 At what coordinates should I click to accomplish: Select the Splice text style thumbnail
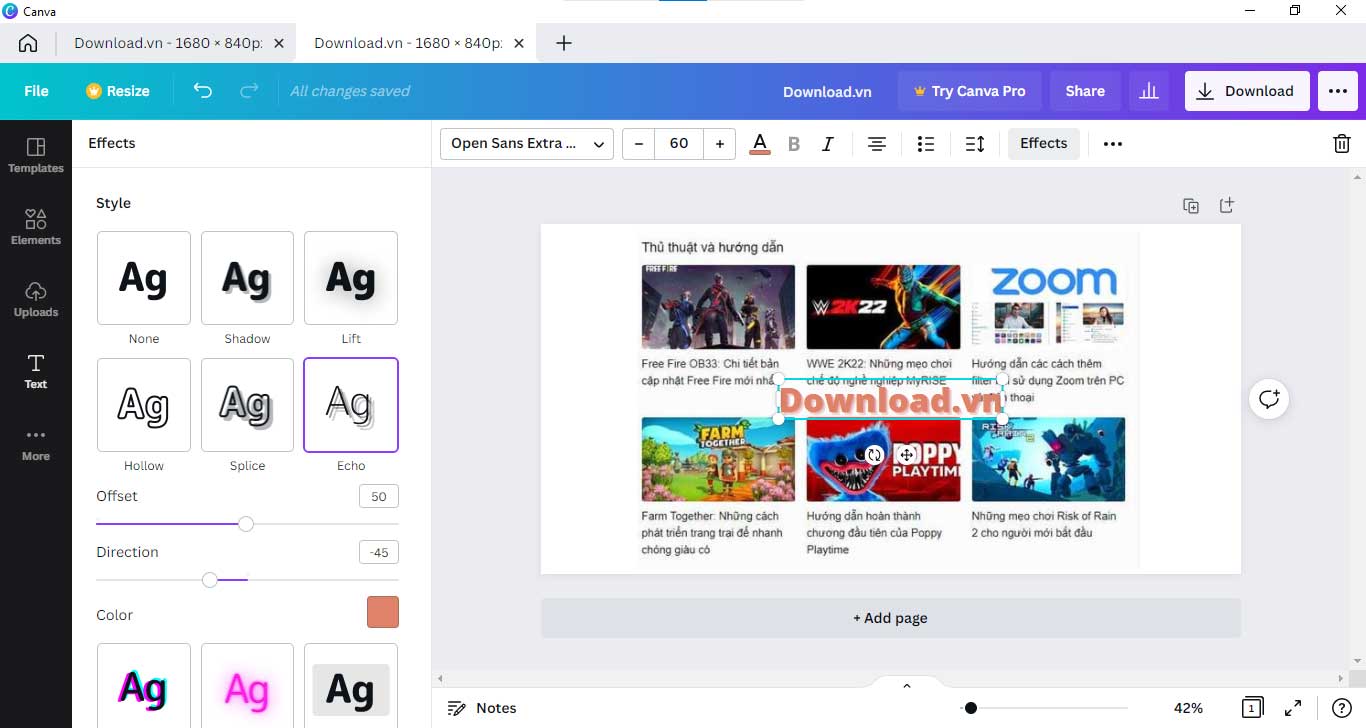[x=247, y=405]
